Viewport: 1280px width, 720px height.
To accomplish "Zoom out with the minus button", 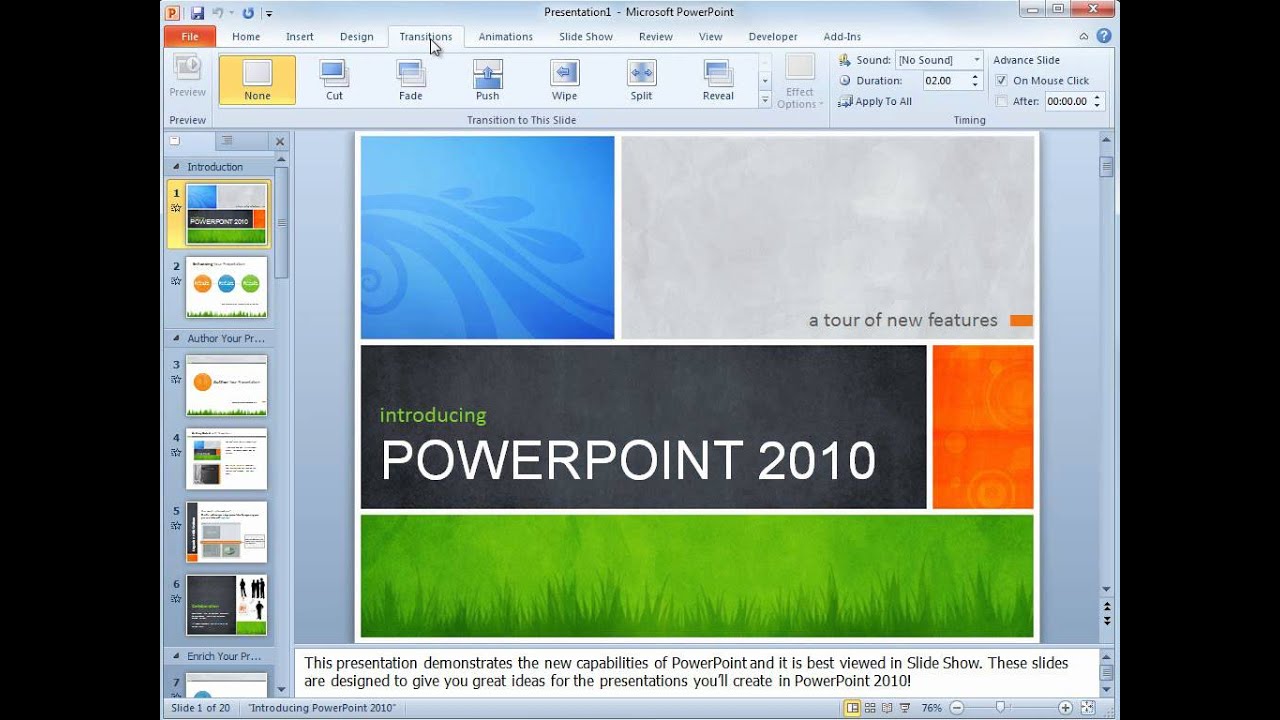I will point(957,708).
